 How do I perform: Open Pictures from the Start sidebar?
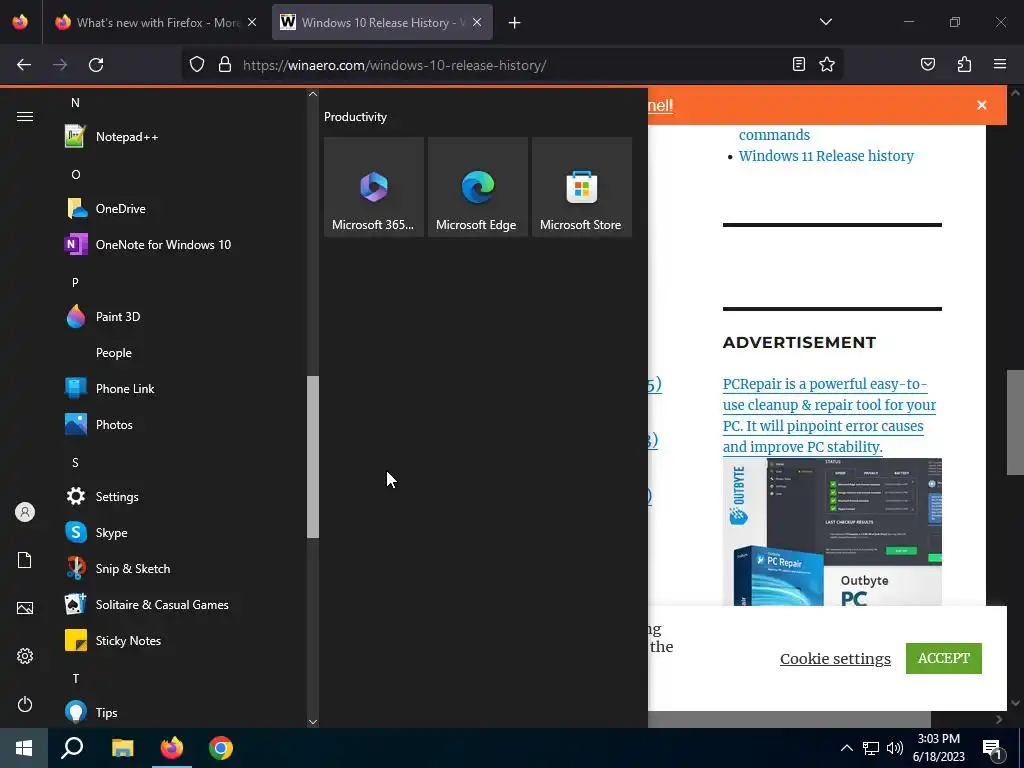click(25, 608)
